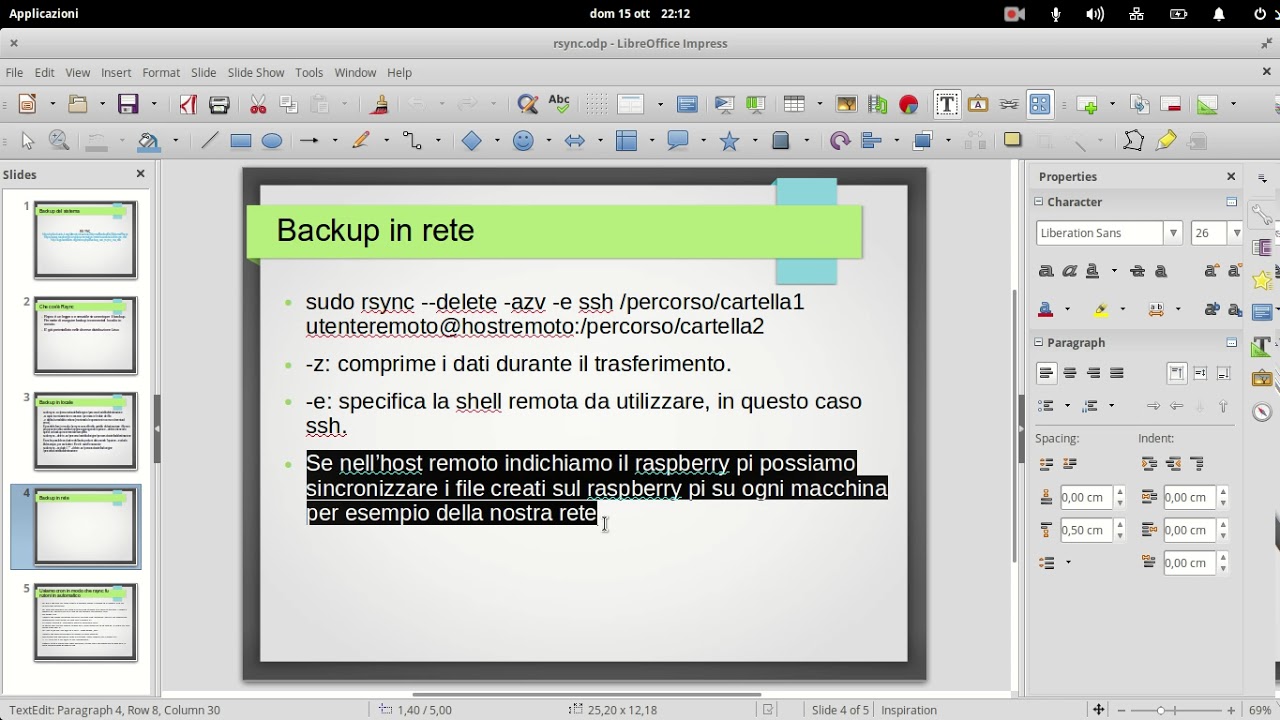Image resolution: width=1280 pixels, height=720 pixels.
Task: Open the highlighting color dropdown arrow
Action: coord(1122,310)
